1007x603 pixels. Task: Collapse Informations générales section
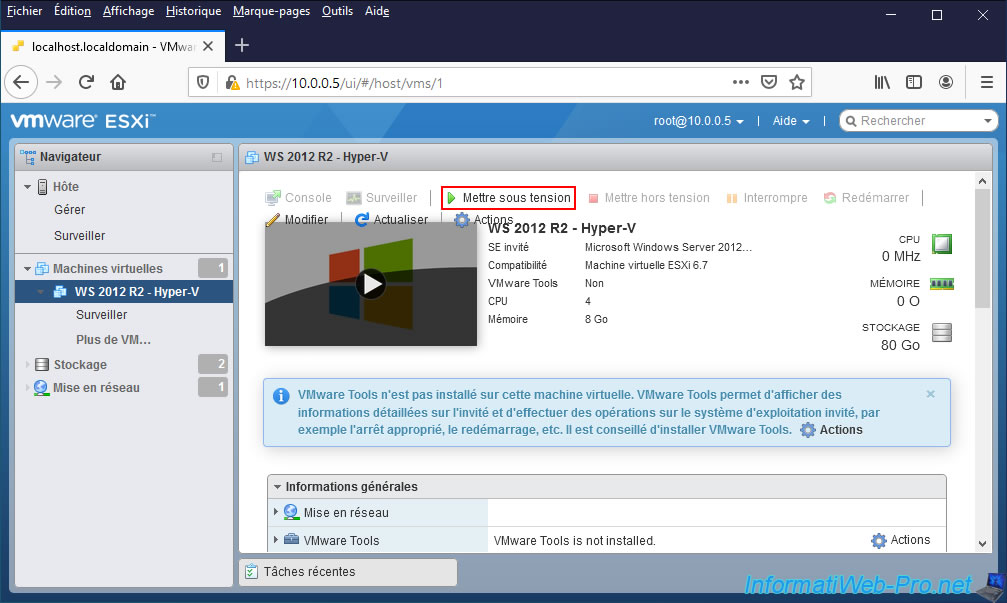(x=277, y=487)
